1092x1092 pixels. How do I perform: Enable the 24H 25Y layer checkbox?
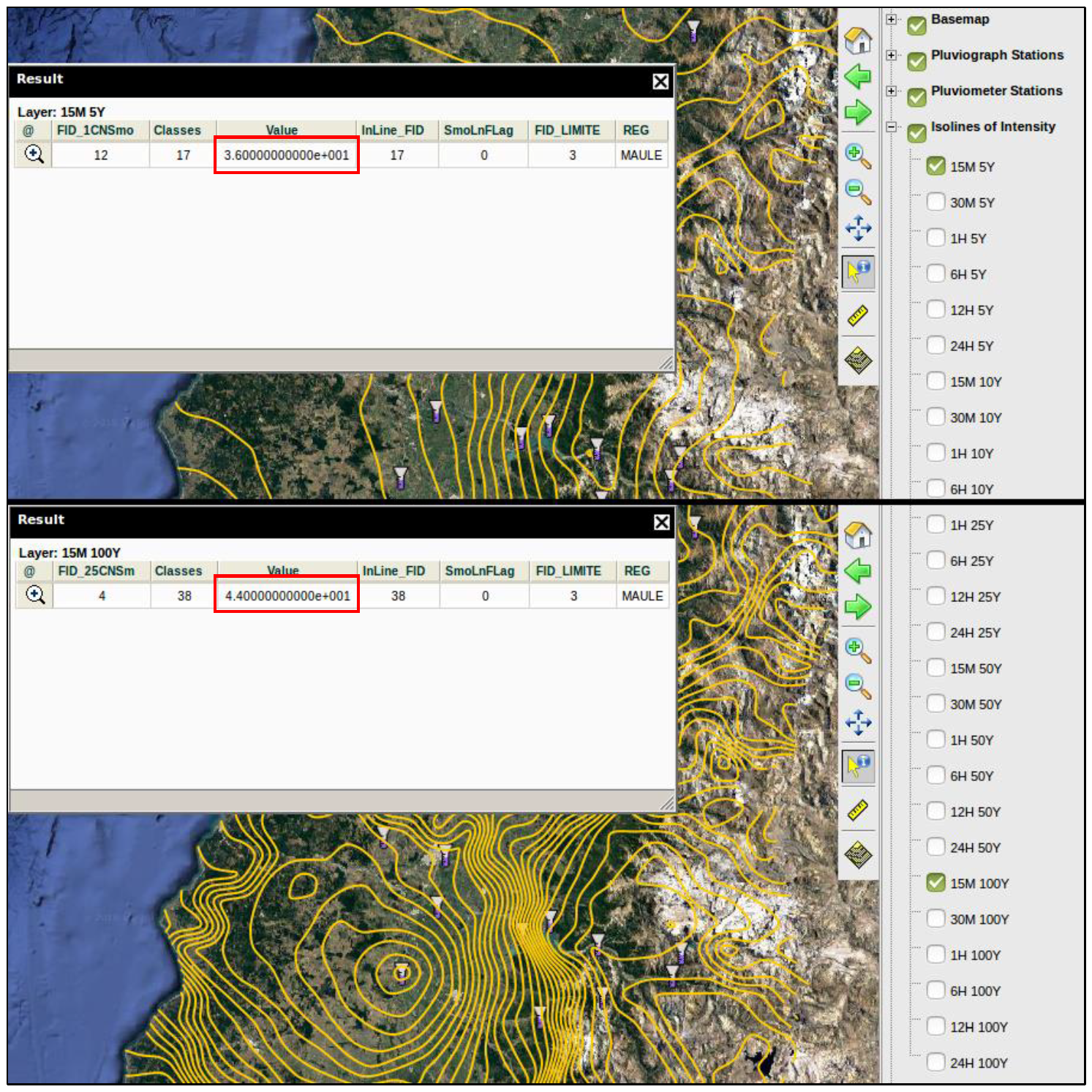point(935,632)
